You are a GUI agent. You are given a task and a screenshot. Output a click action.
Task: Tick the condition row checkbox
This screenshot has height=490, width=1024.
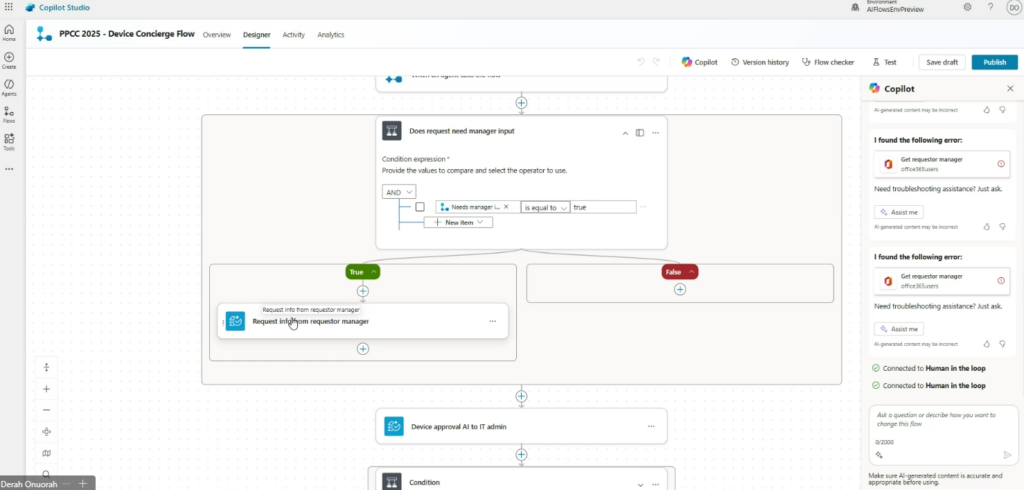[420, 206]
